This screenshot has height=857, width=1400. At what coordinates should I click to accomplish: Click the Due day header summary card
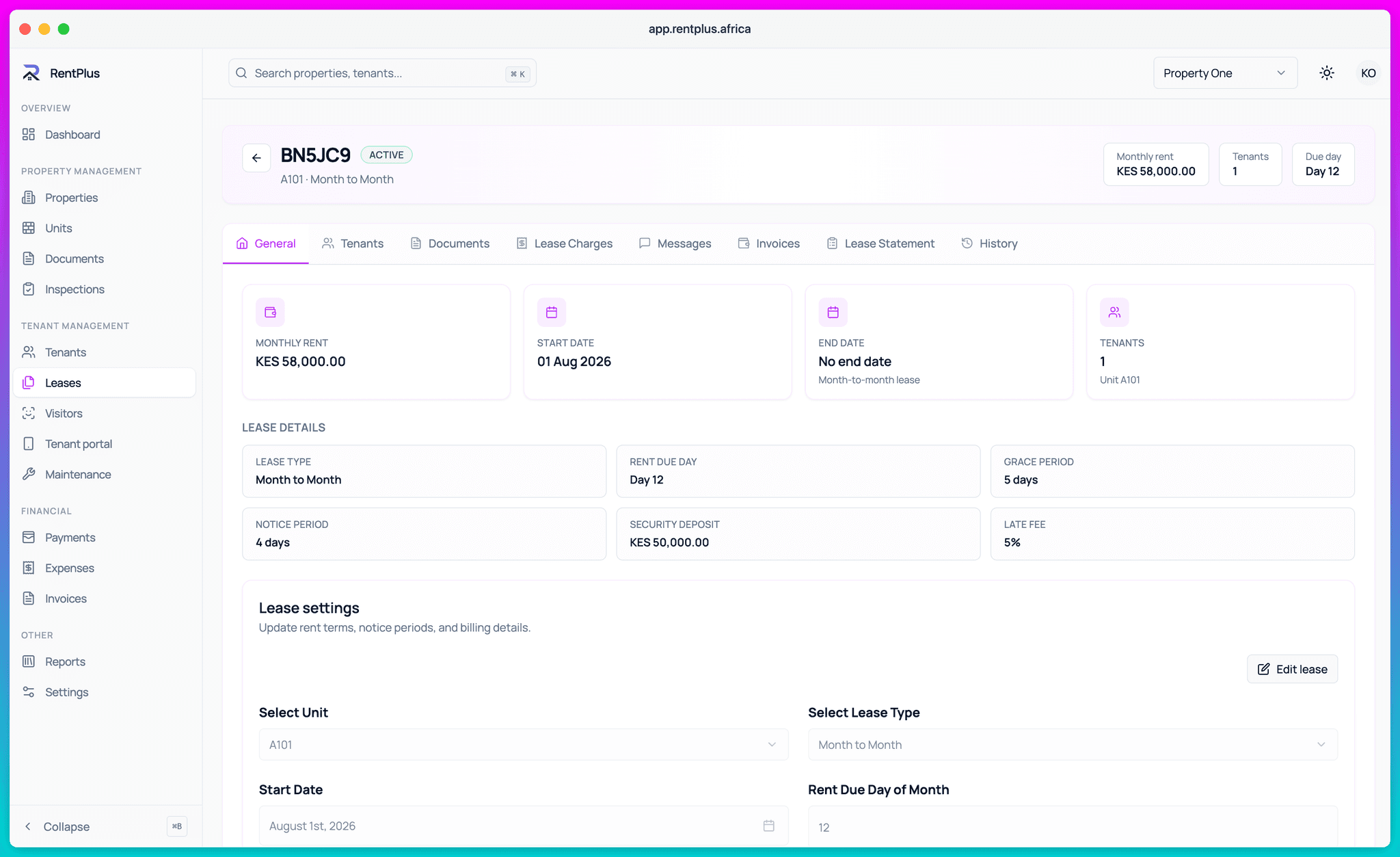(1323, 164)
